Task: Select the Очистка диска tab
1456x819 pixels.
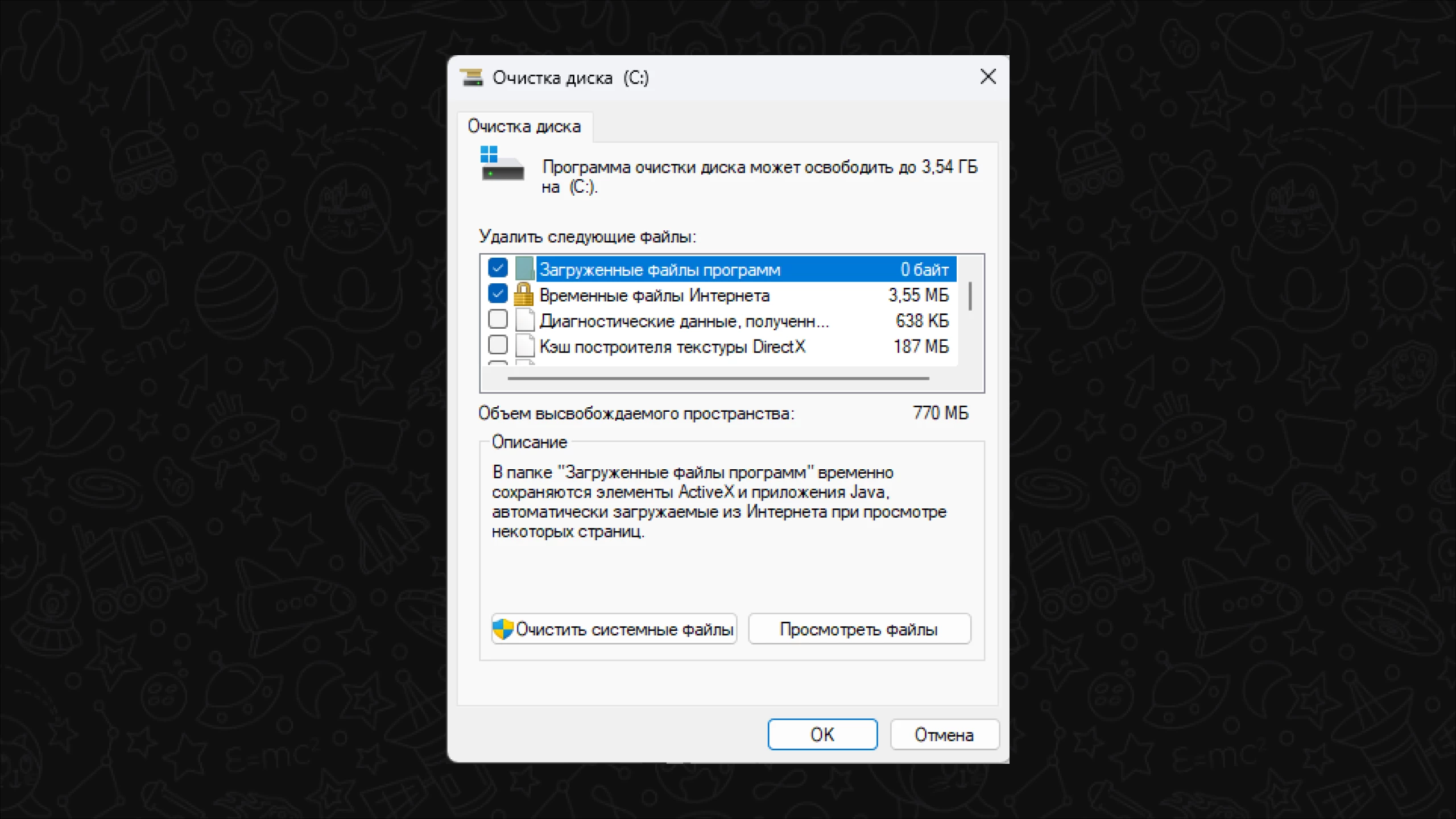Action: tap(524, 126)
